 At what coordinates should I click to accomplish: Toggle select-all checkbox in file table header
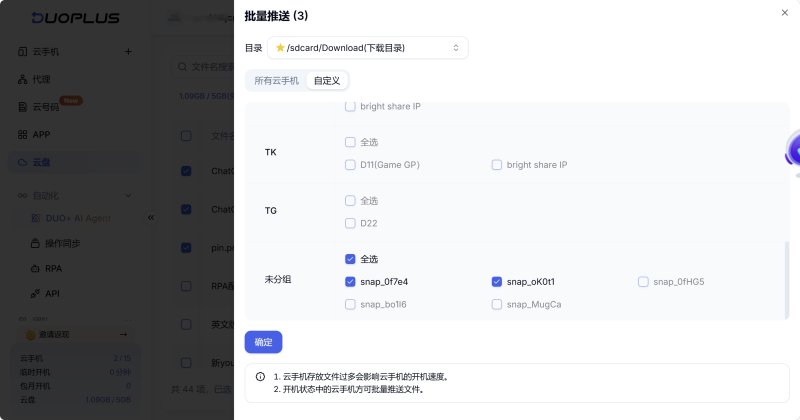click(186, 136)
